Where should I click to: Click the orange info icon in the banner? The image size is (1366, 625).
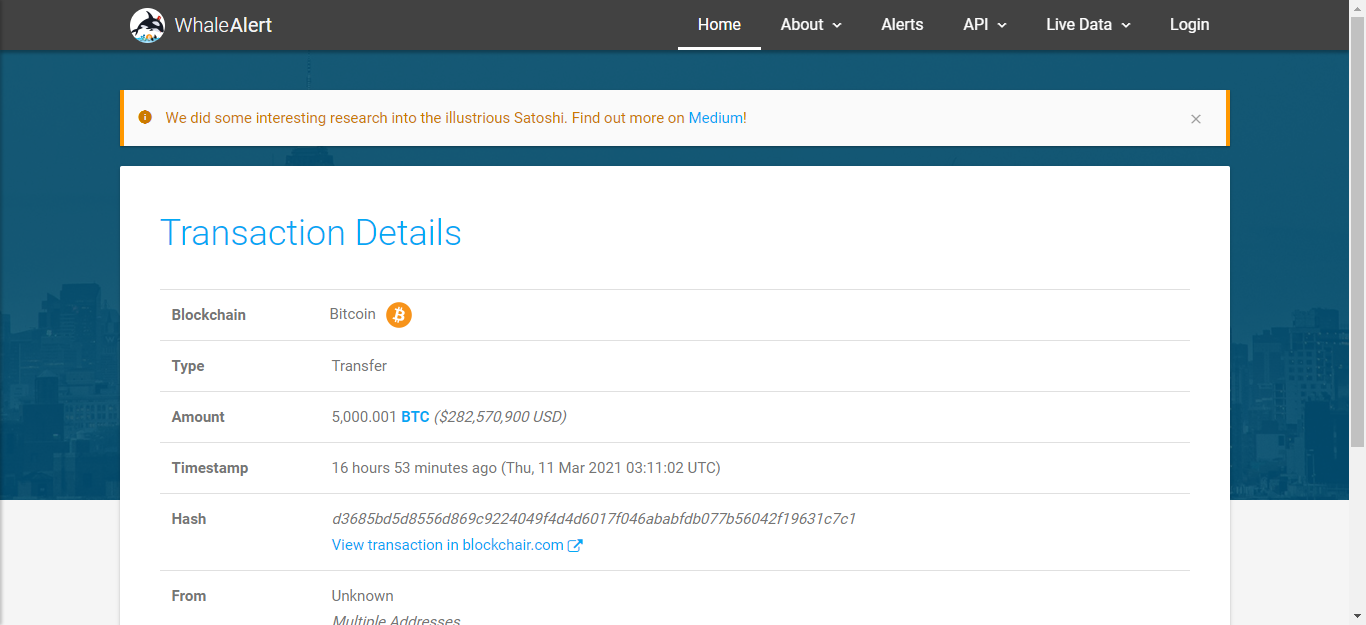pyautogui.click(x=145, y=118)
